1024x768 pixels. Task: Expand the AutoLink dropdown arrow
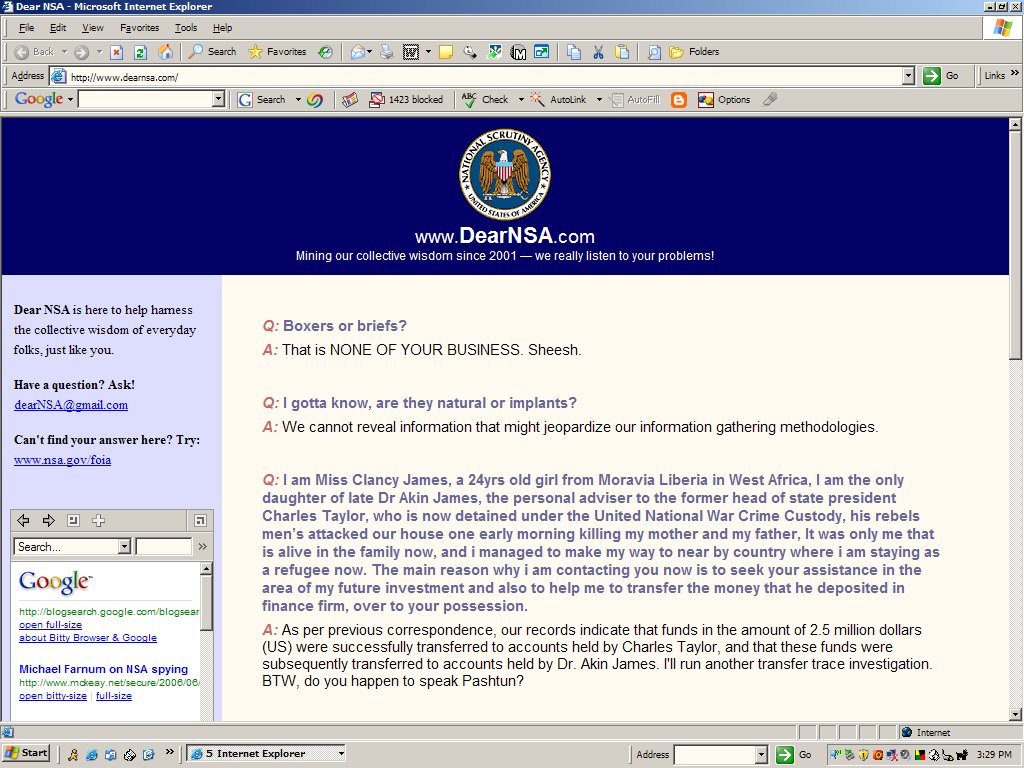[599, 99]
